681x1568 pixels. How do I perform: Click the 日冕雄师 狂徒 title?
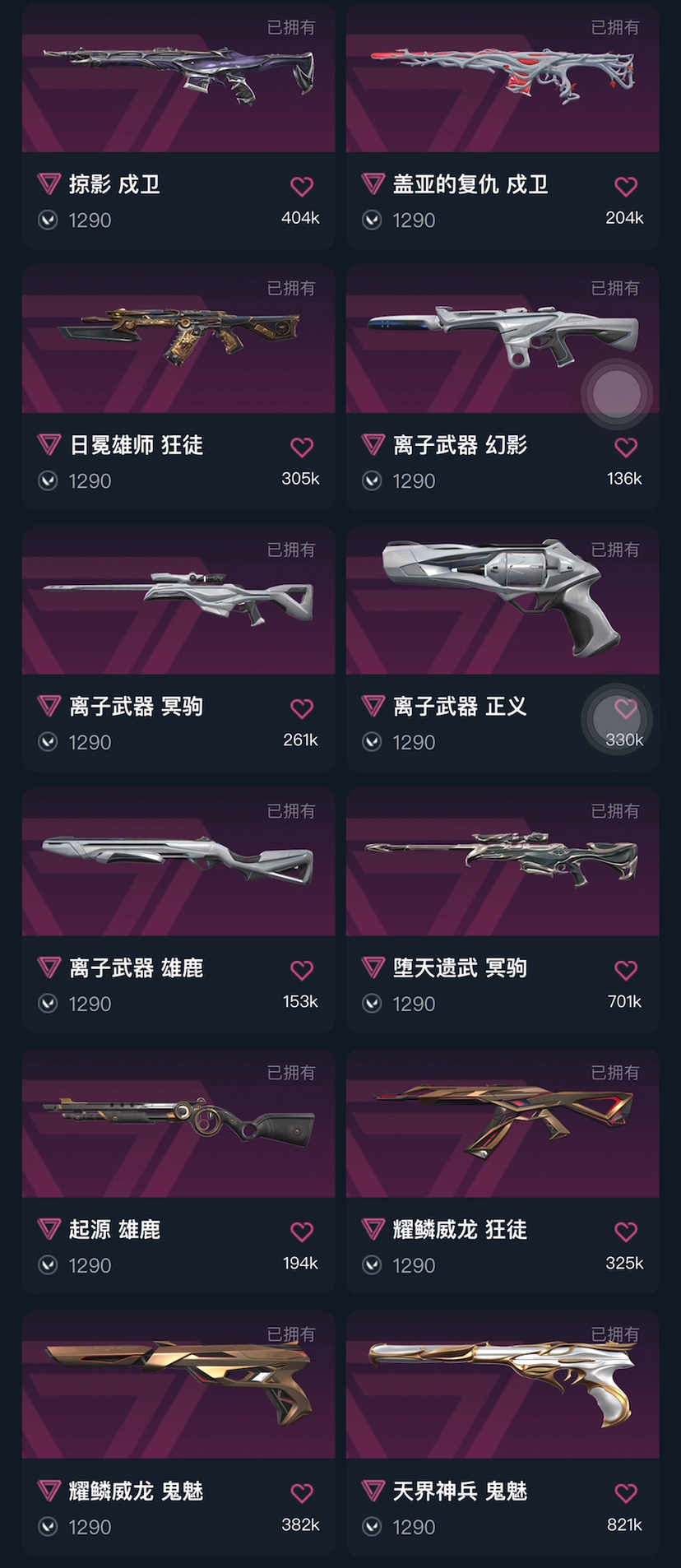coord(137,445)
